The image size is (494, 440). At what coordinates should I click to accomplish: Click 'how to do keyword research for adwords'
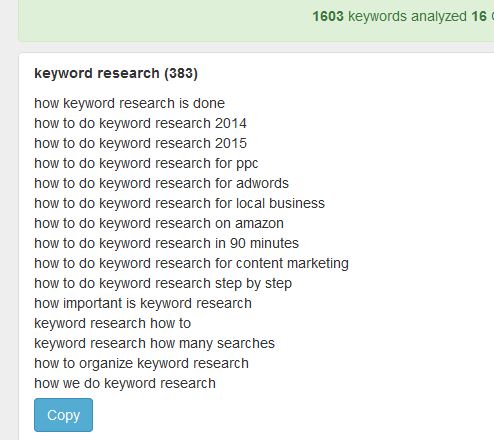(161, 183)
